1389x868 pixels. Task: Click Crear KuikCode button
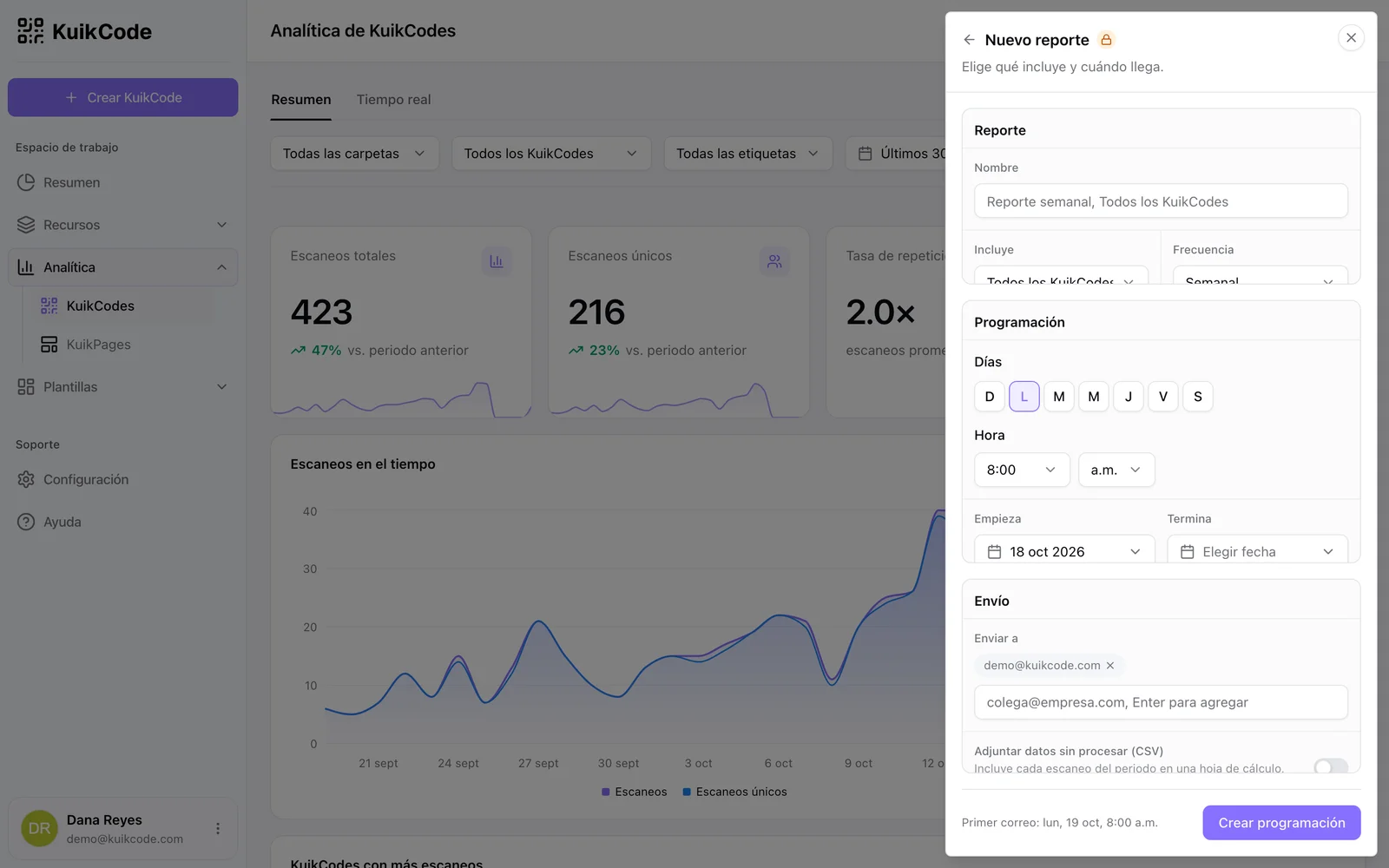[123, 97]
